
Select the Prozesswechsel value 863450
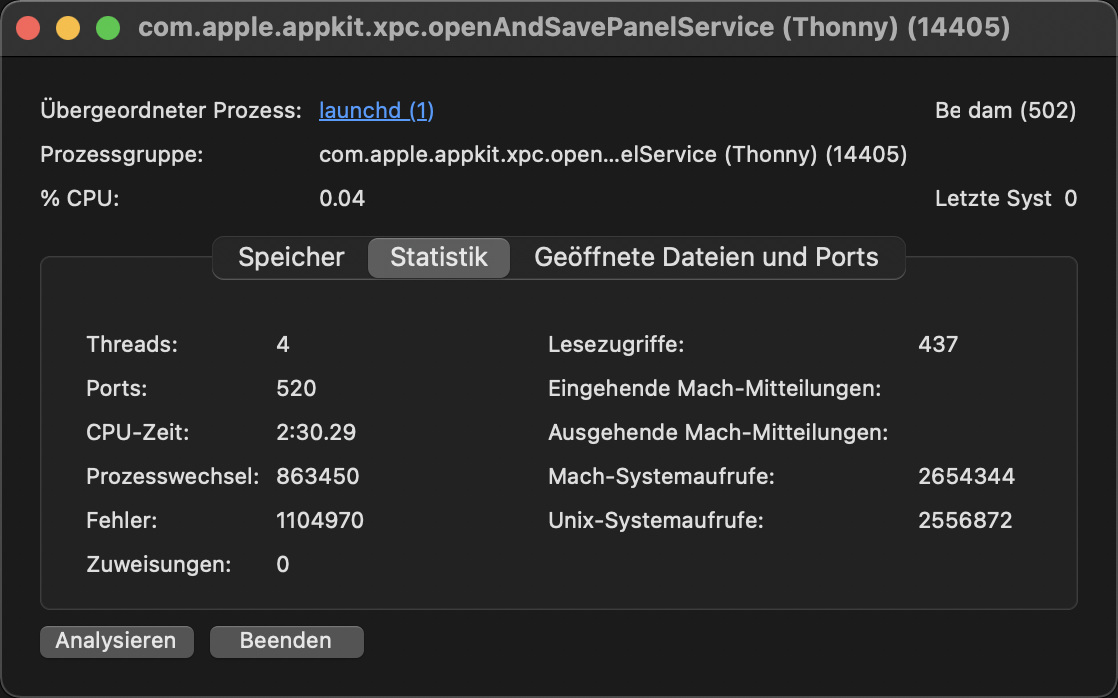[x=317, y=476]
